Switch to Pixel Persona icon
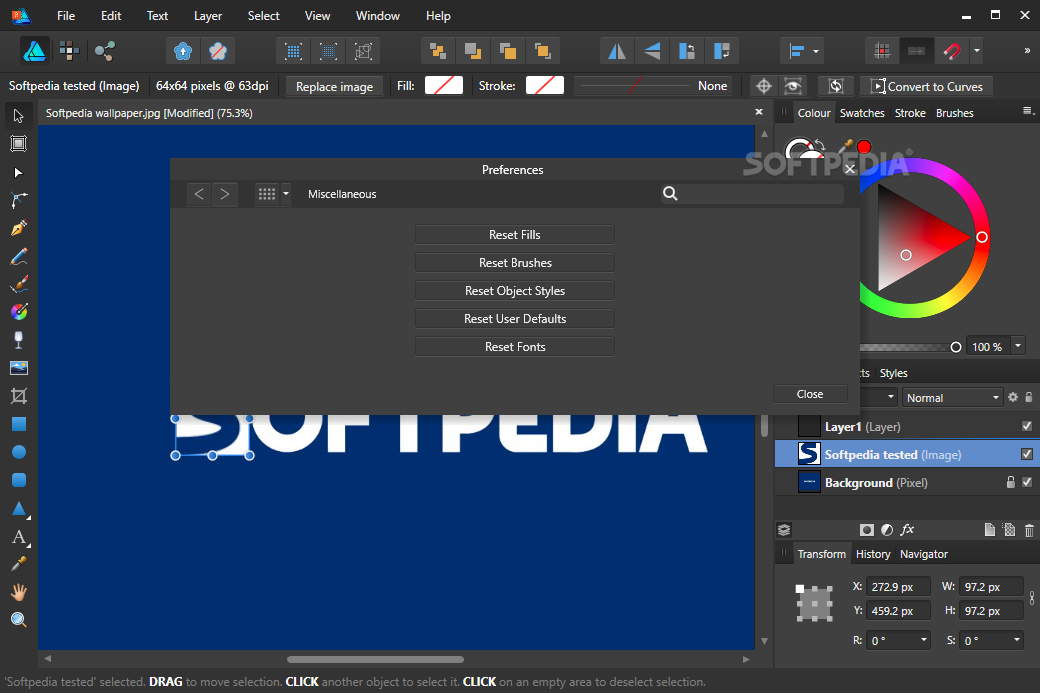Viewport: 1040px width, 693px height. [69, 51]
